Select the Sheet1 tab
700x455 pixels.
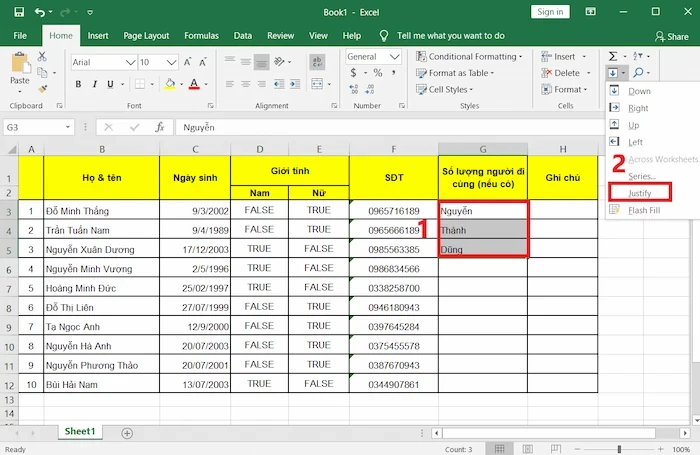click(80, 431)
